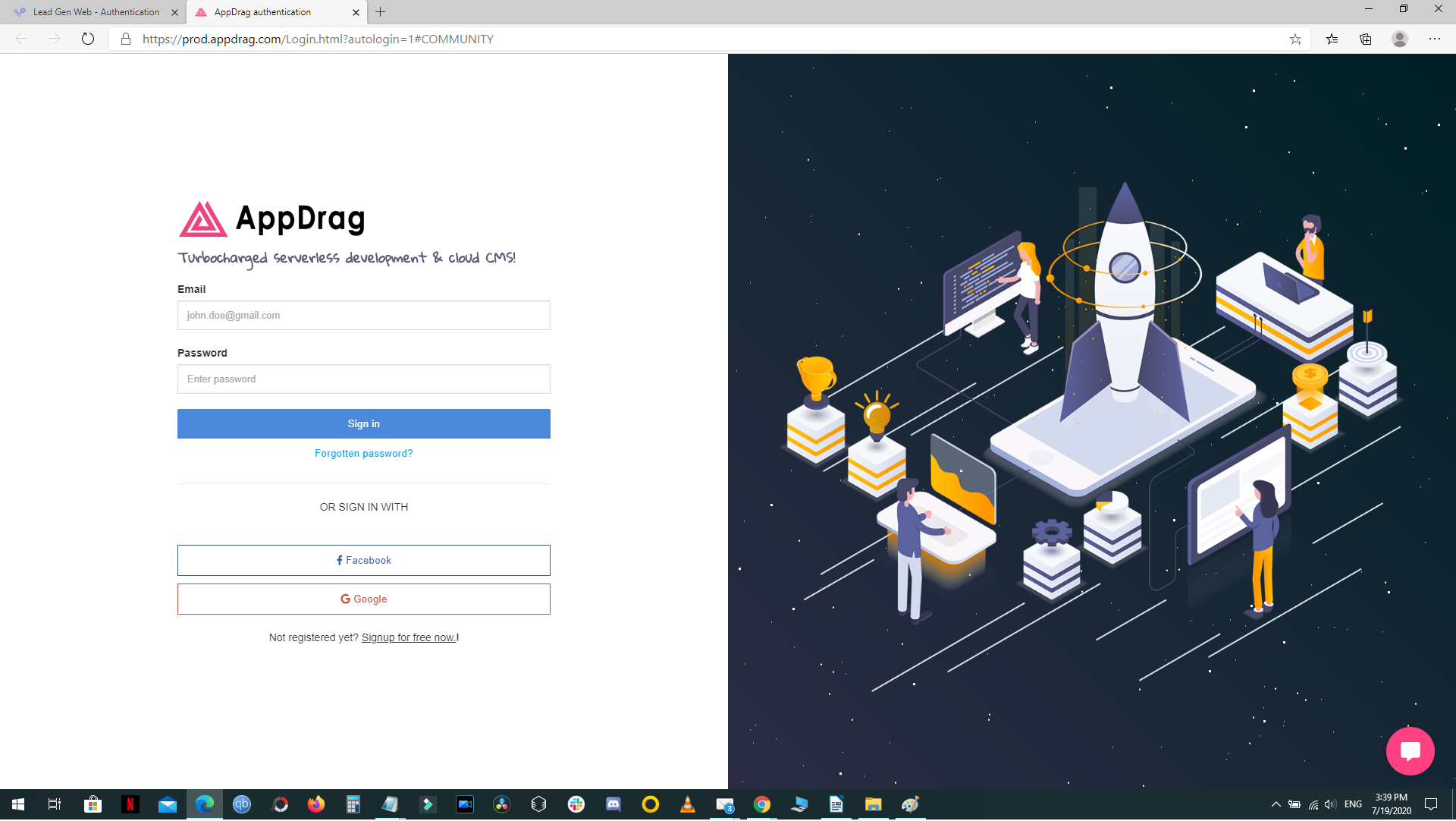Open the Windows Start menu
Image resolution: width=1456 pixels, height=821 pixels.
click(x=18, y=805)
